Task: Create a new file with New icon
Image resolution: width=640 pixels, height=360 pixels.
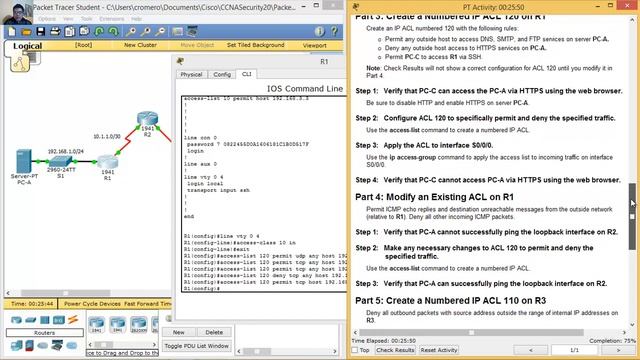Action: 12,31
